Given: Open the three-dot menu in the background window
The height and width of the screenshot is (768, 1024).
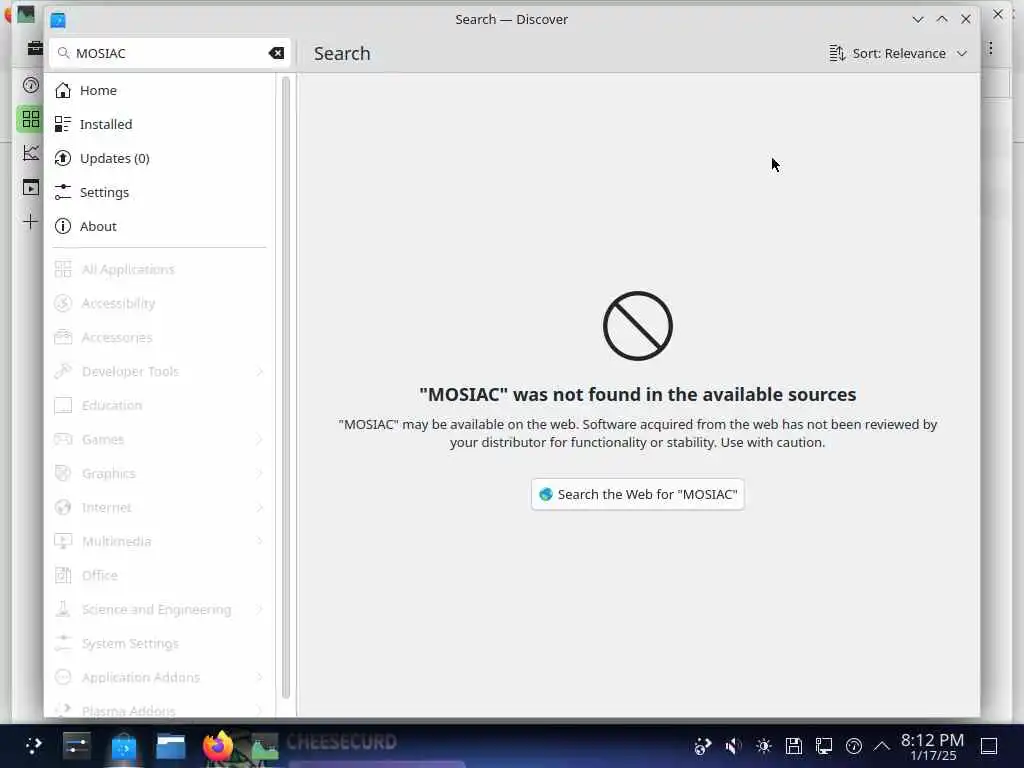Looking at the screenshot, I should tap(991, 48).
